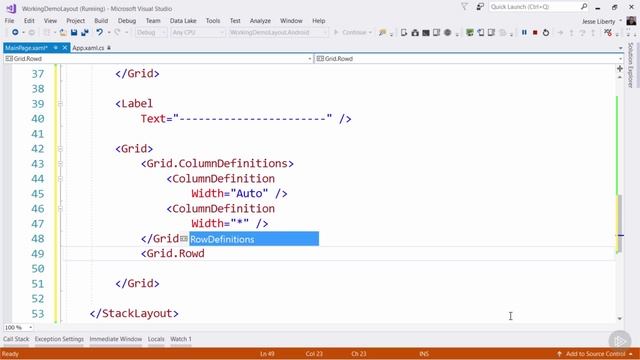Click Add to Source Control in status bar
Viewport: 640px width, 360px height.
pyautogui.click(x=595, y=354)
